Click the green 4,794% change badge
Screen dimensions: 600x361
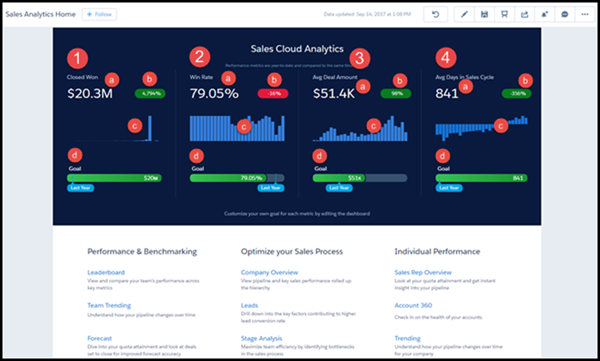(x=150, y=93)
